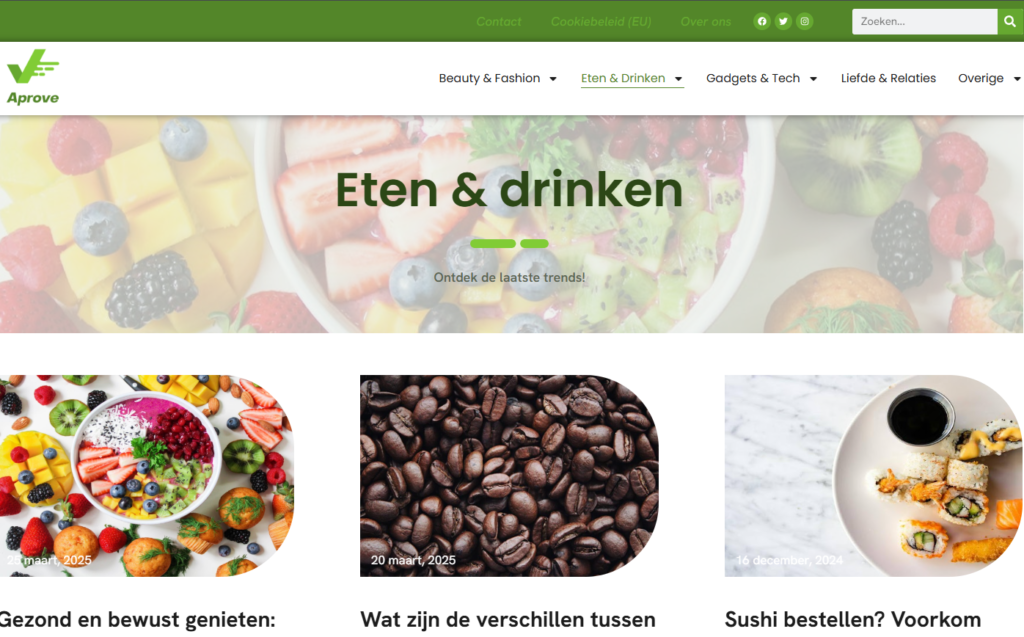Focus the Zoeken search field
Viewport: 1024px width, 637px height.
[x=925, y=22]
